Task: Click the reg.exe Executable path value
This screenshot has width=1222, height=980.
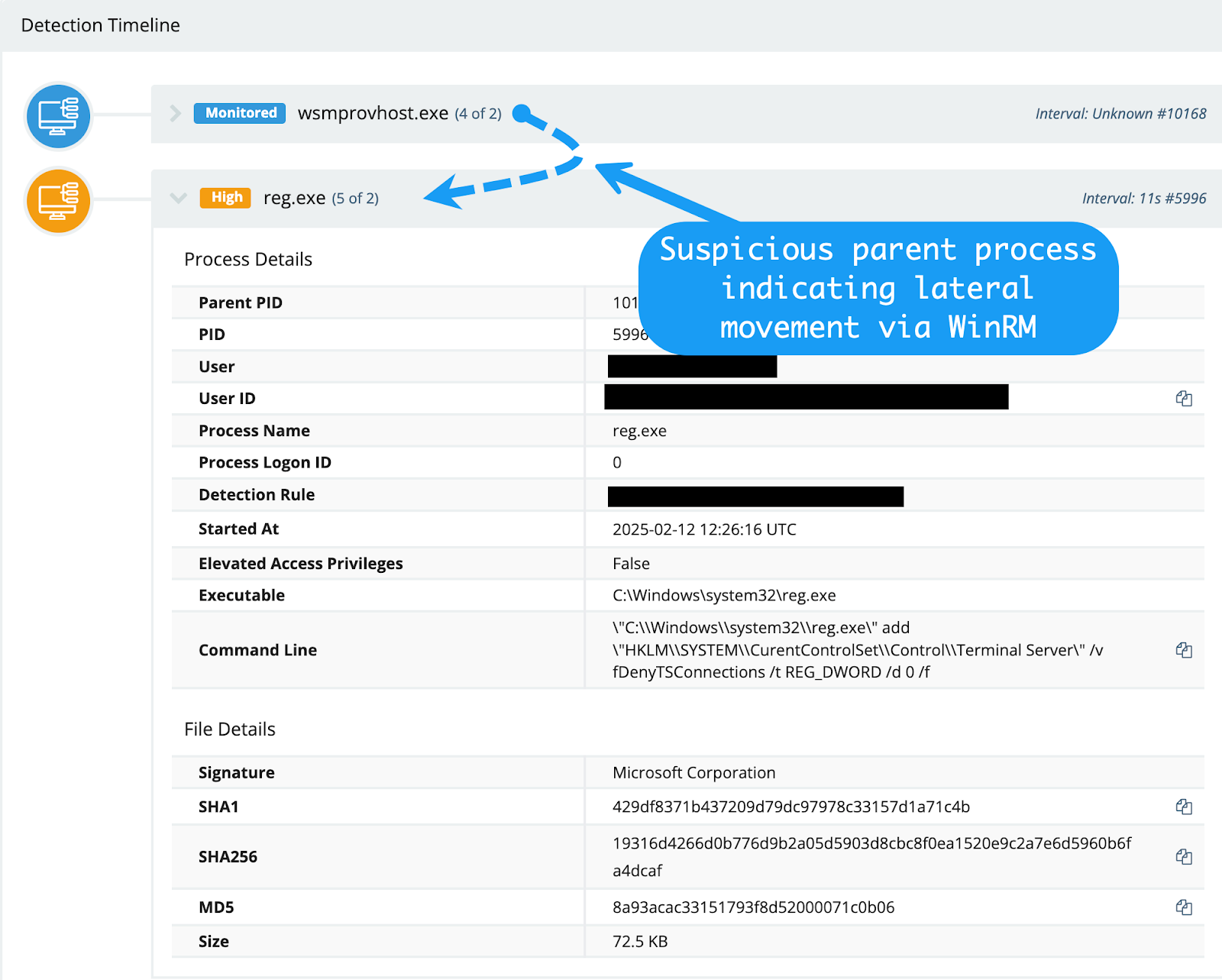Action: coord(723,595)
